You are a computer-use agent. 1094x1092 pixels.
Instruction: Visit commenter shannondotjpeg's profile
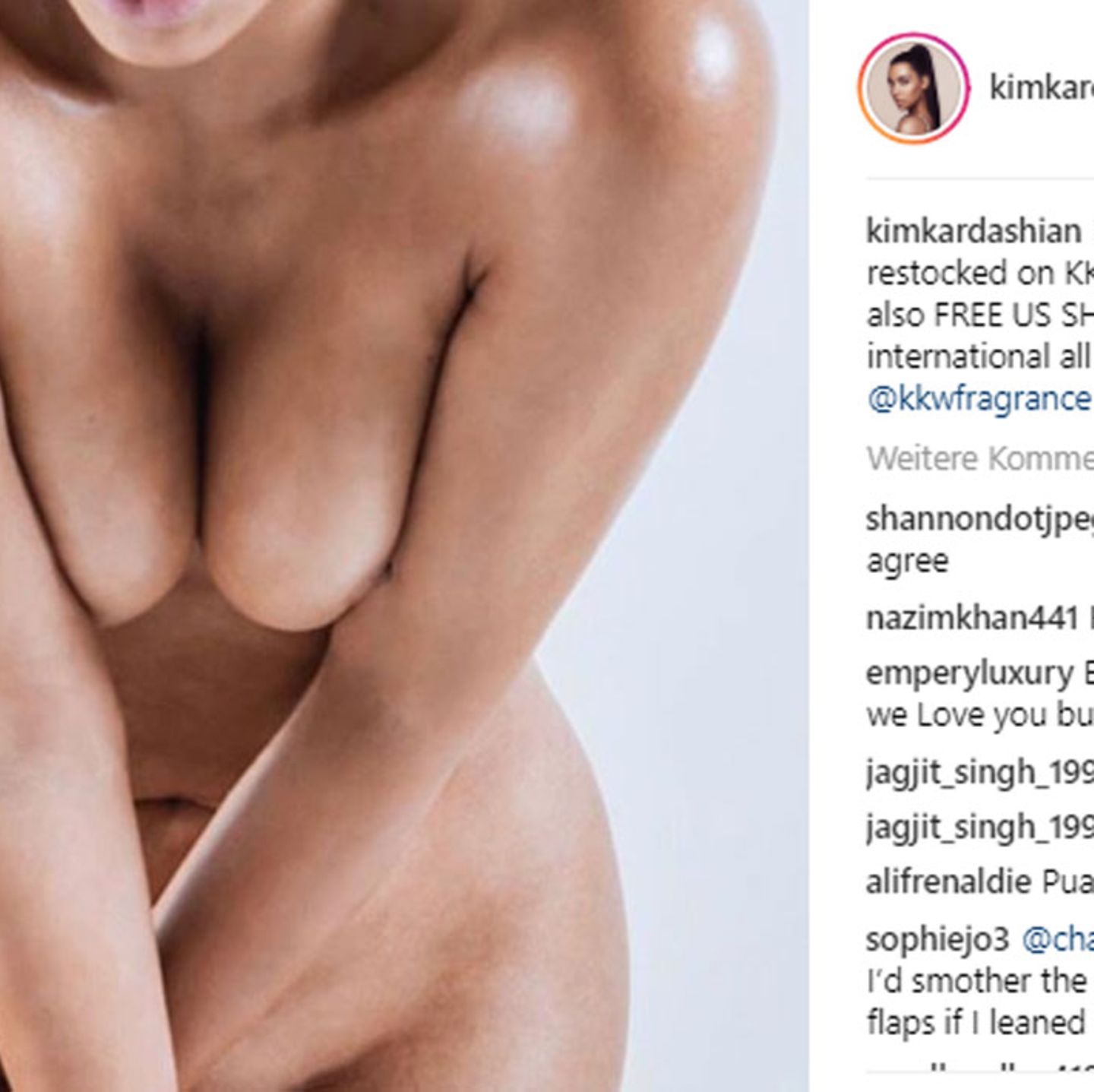tap(980, 520)
